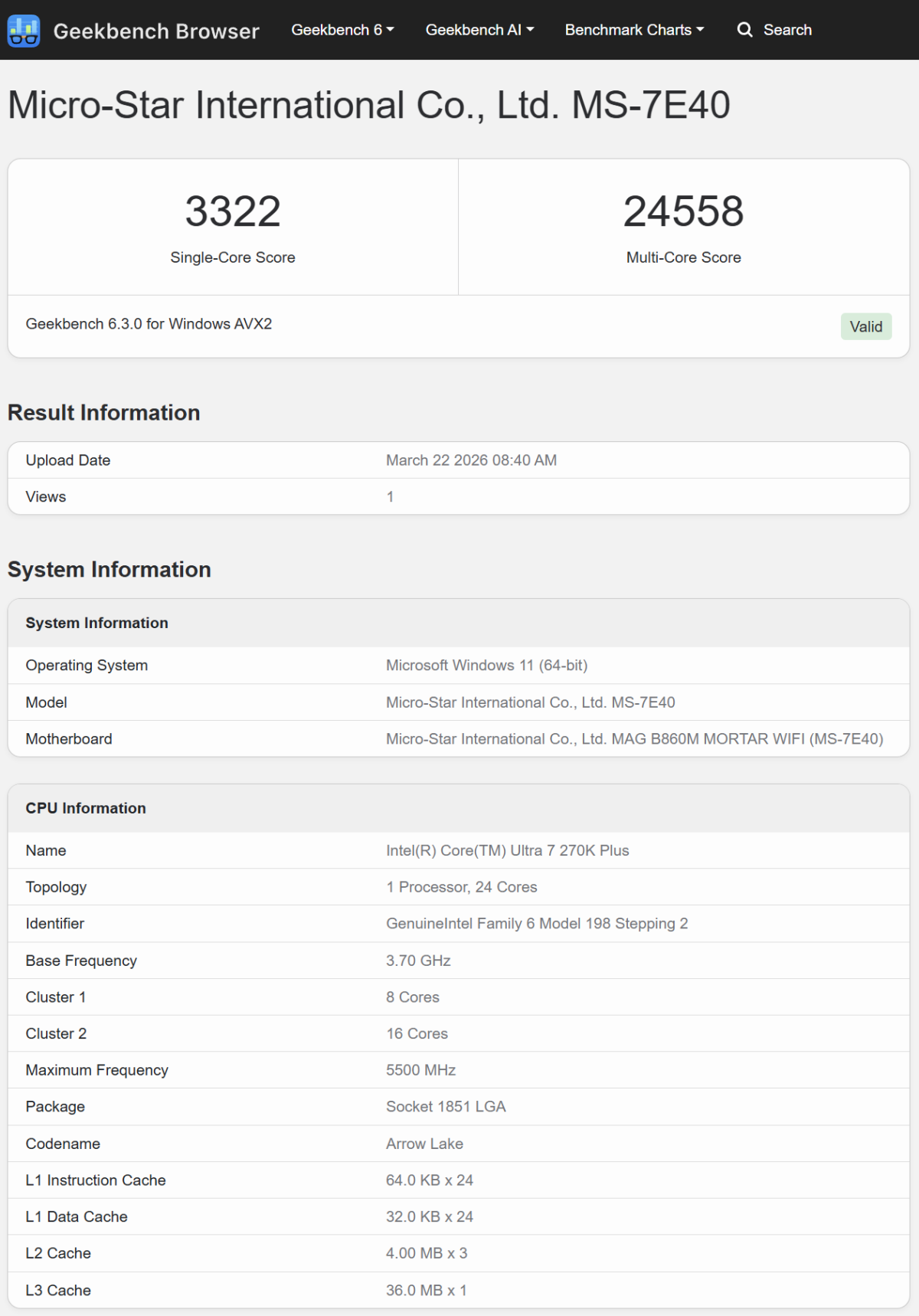Select the Intel Core Ultra 7 270K Plus name

click(x=507, y=850)
